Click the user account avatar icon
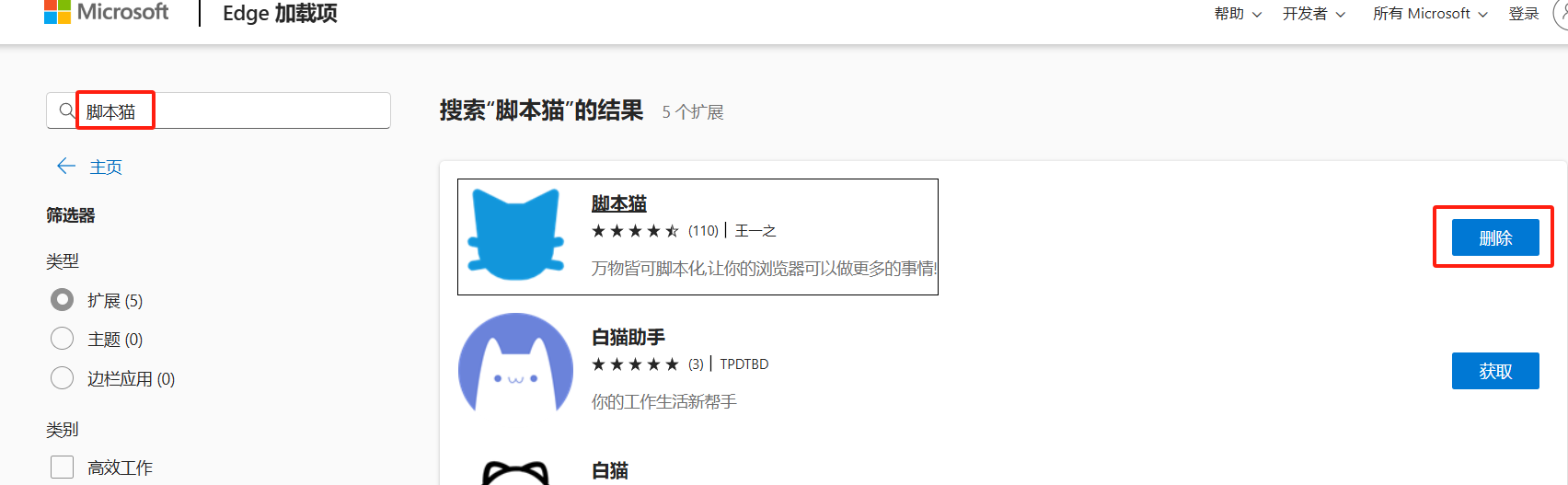The image size is (1568, 485). coord(1561,13)
